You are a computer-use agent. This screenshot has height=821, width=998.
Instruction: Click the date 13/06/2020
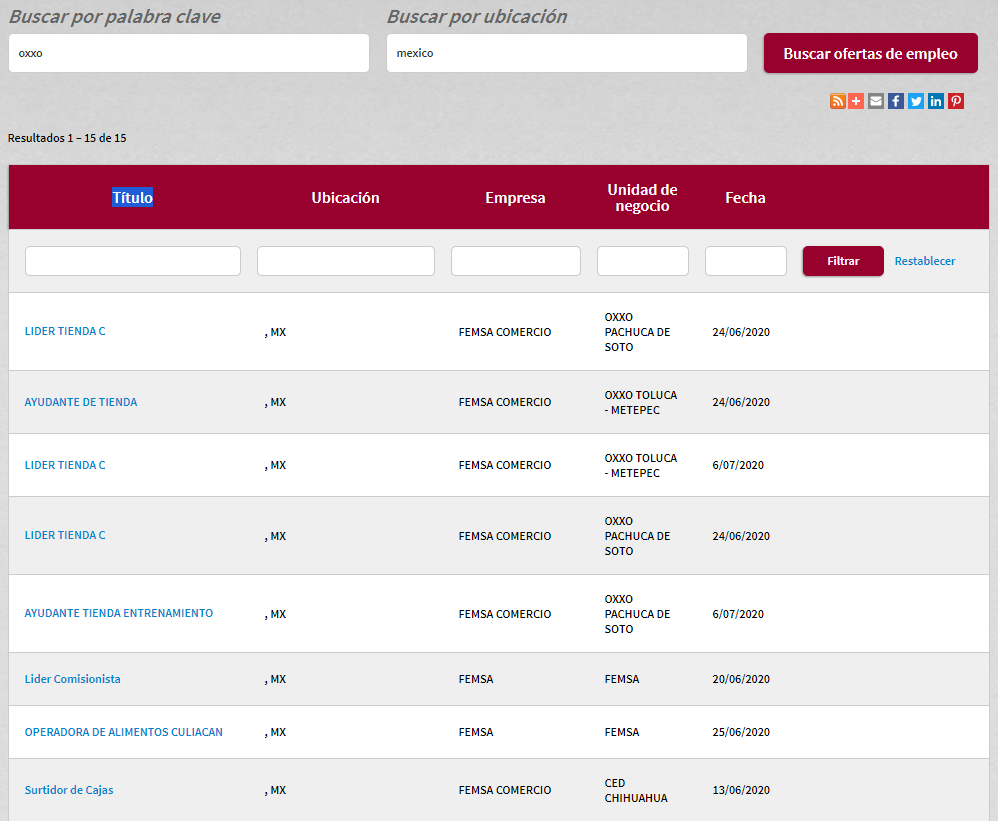tap(741, 790)
